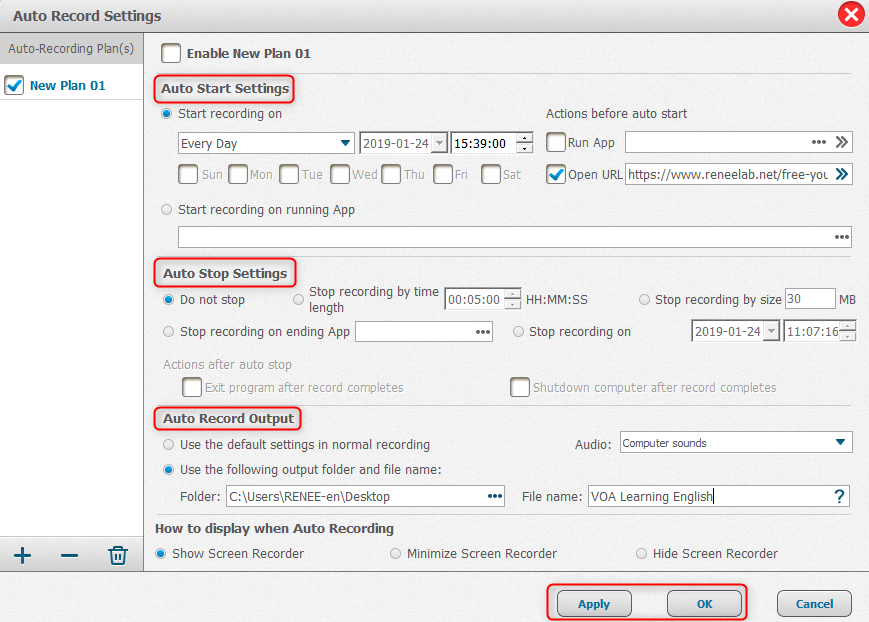The width and height of the screenshot is (869, 622).
Task: Remove plan using the minus icon
Action: [69, 555]
